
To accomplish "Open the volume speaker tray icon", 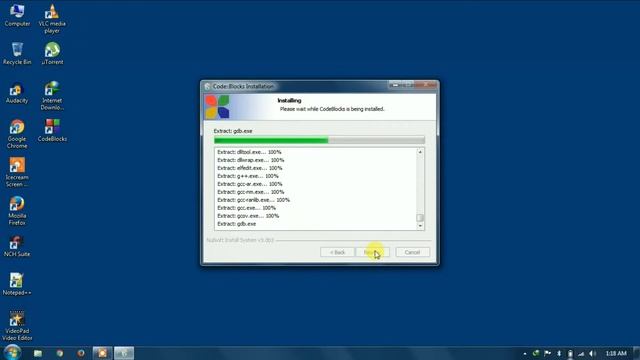I will [x=593, y=353].
